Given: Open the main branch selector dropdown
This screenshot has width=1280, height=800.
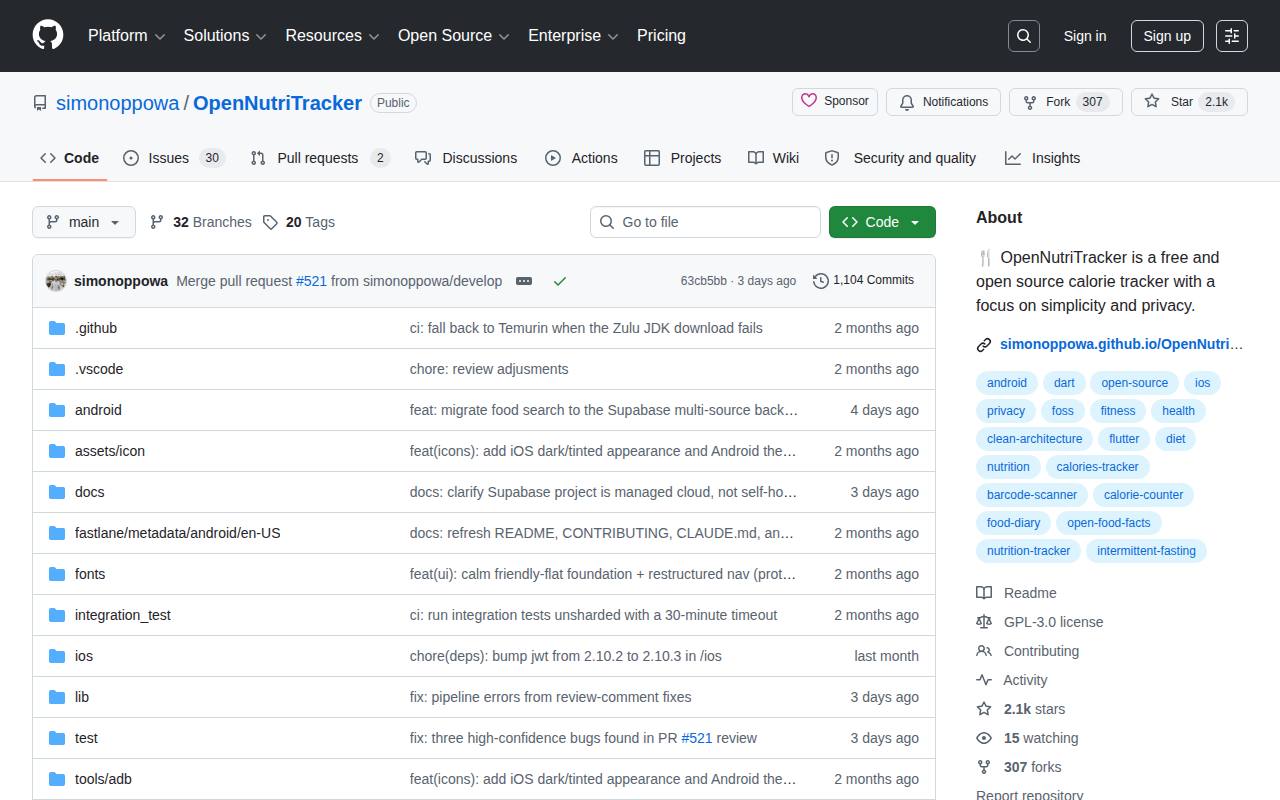Looking at the screenshot, I should [x=84, y=222].
